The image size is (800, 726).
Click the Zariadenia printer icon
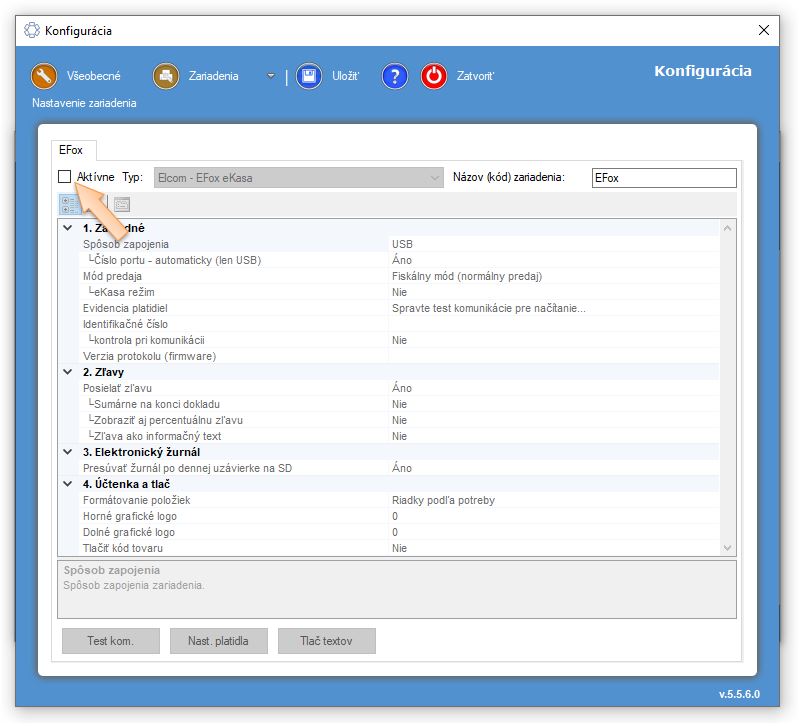point(166,76)
